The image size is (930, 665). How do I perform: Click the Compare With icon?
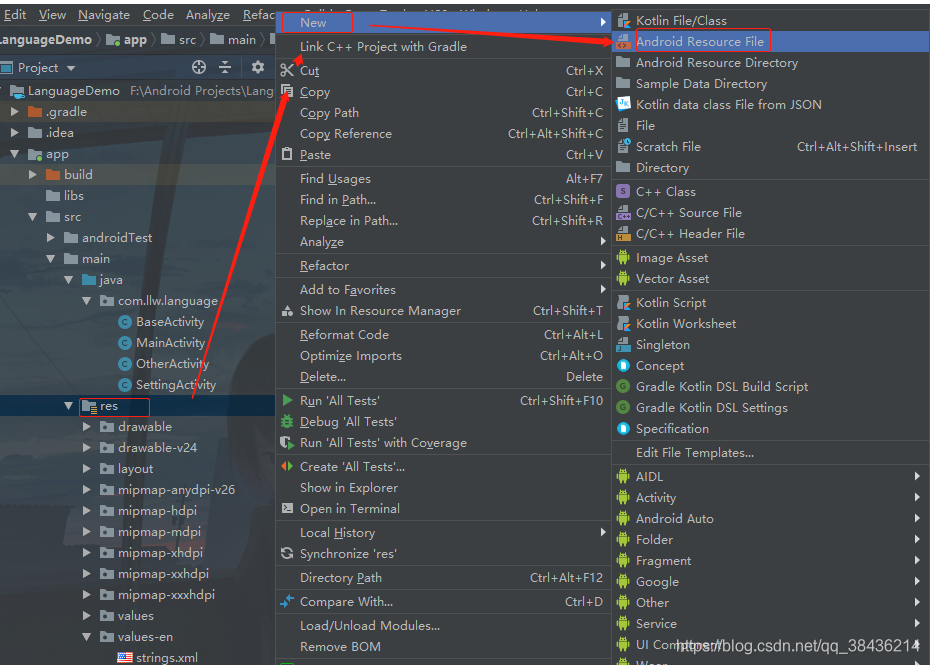287,601
